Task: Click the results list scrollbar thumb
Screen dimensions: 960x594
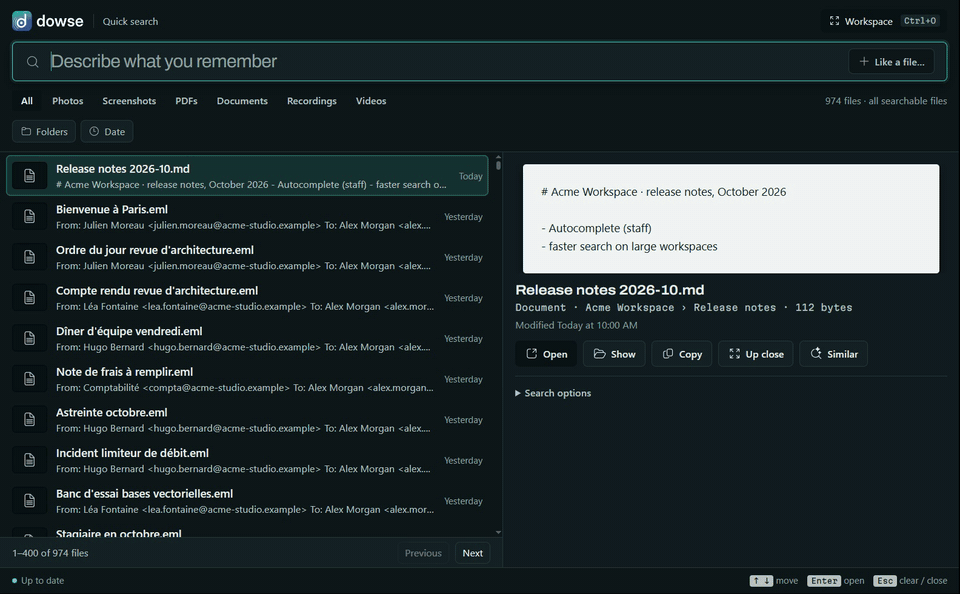Action: click(498, 164)
